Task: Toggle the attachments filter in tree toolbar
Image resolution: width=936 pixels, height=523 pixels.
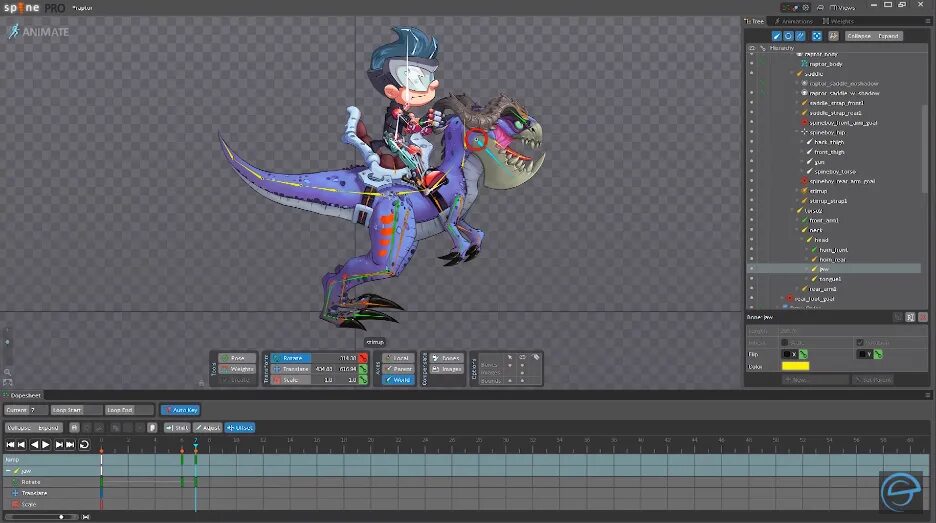Action: pos(800,36)
